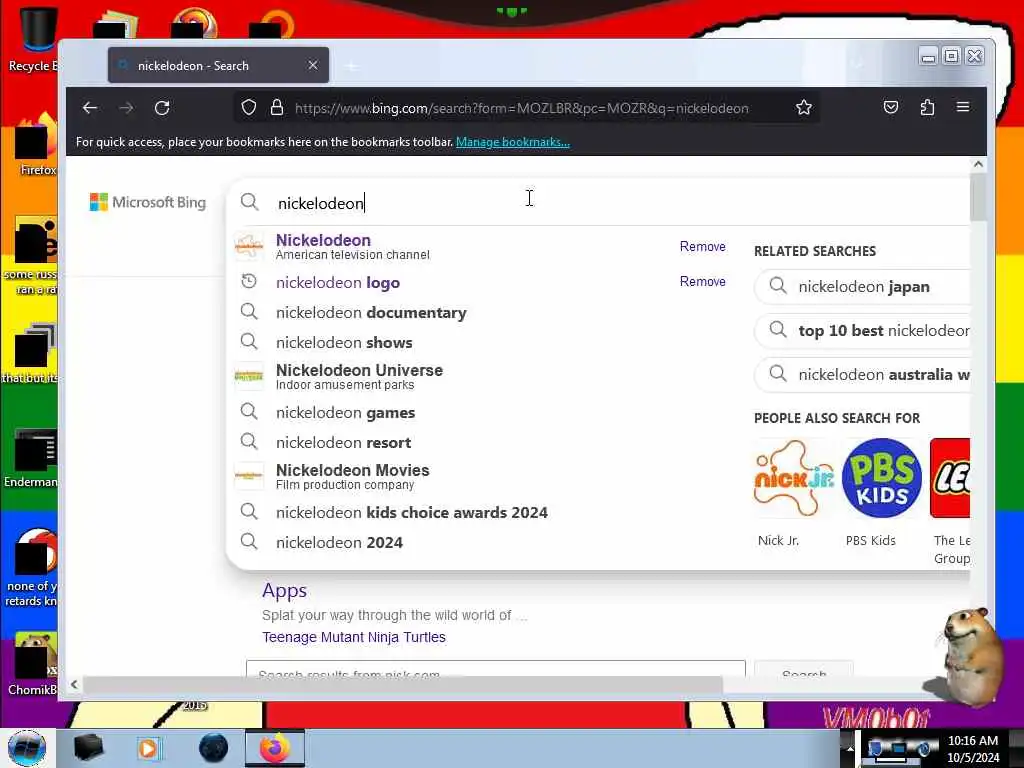Open Teenage Mutant Ninja Turtles link
The image size is (1024, 768).
[353, 637]
